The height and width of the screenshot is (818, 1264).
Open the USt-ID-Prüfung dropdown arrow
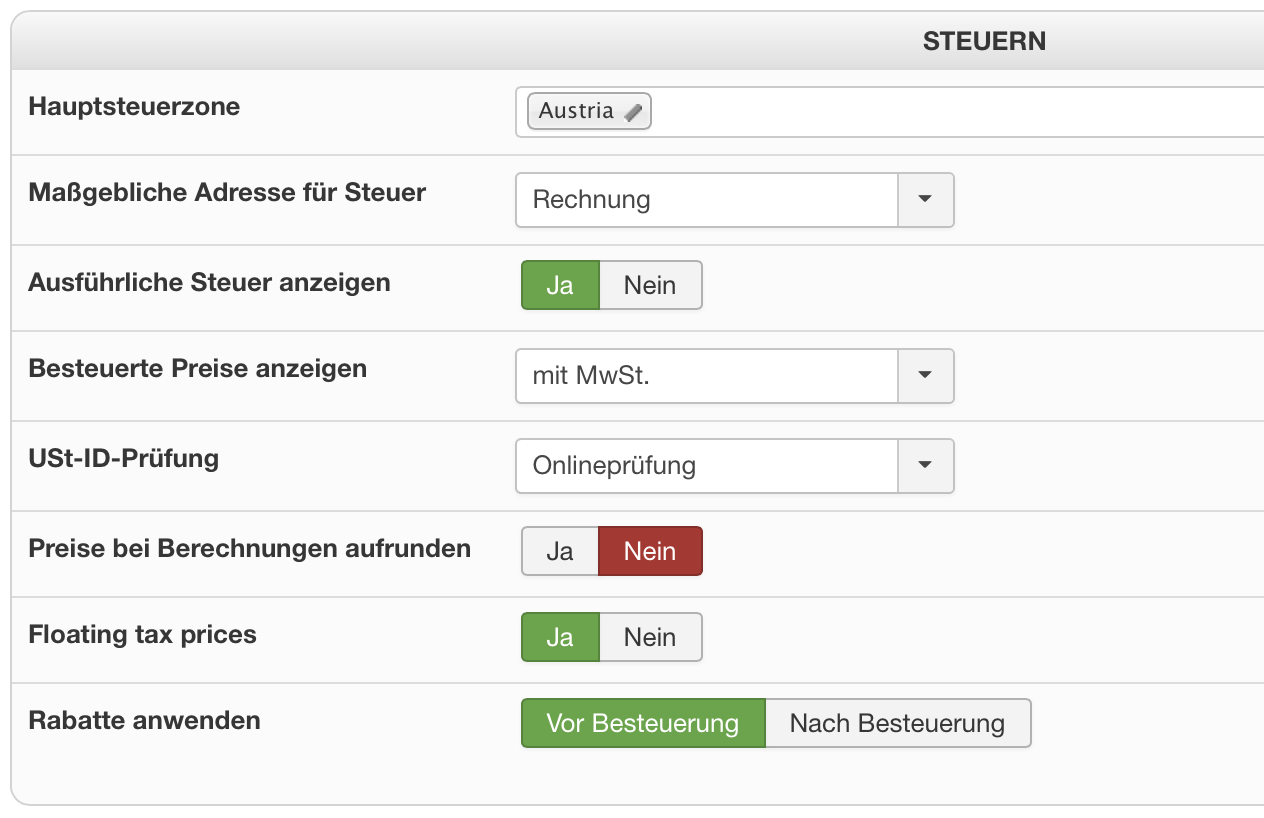(x=925, y=465)
